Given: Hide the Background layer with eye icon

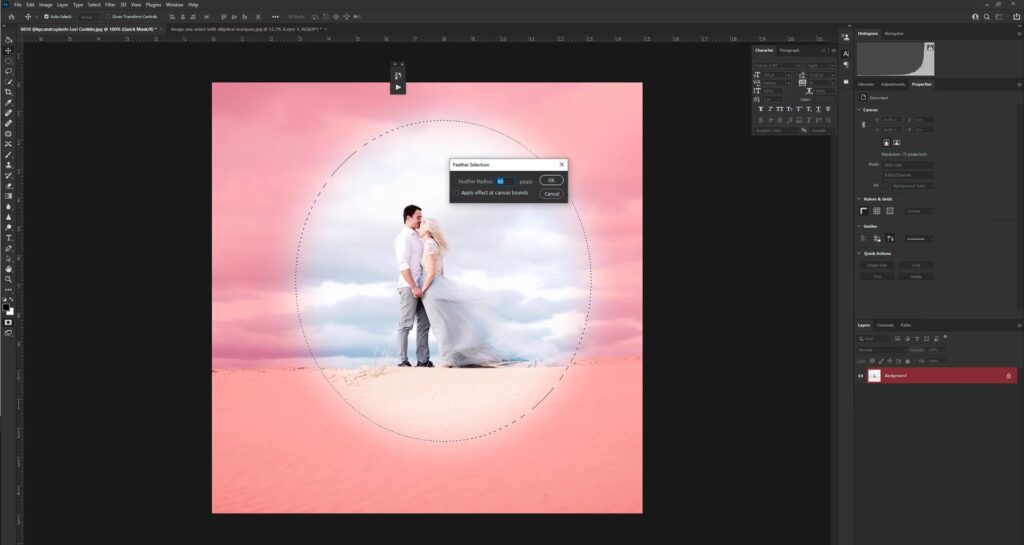Looking at the screenshot, I should (x=861, y=376).
